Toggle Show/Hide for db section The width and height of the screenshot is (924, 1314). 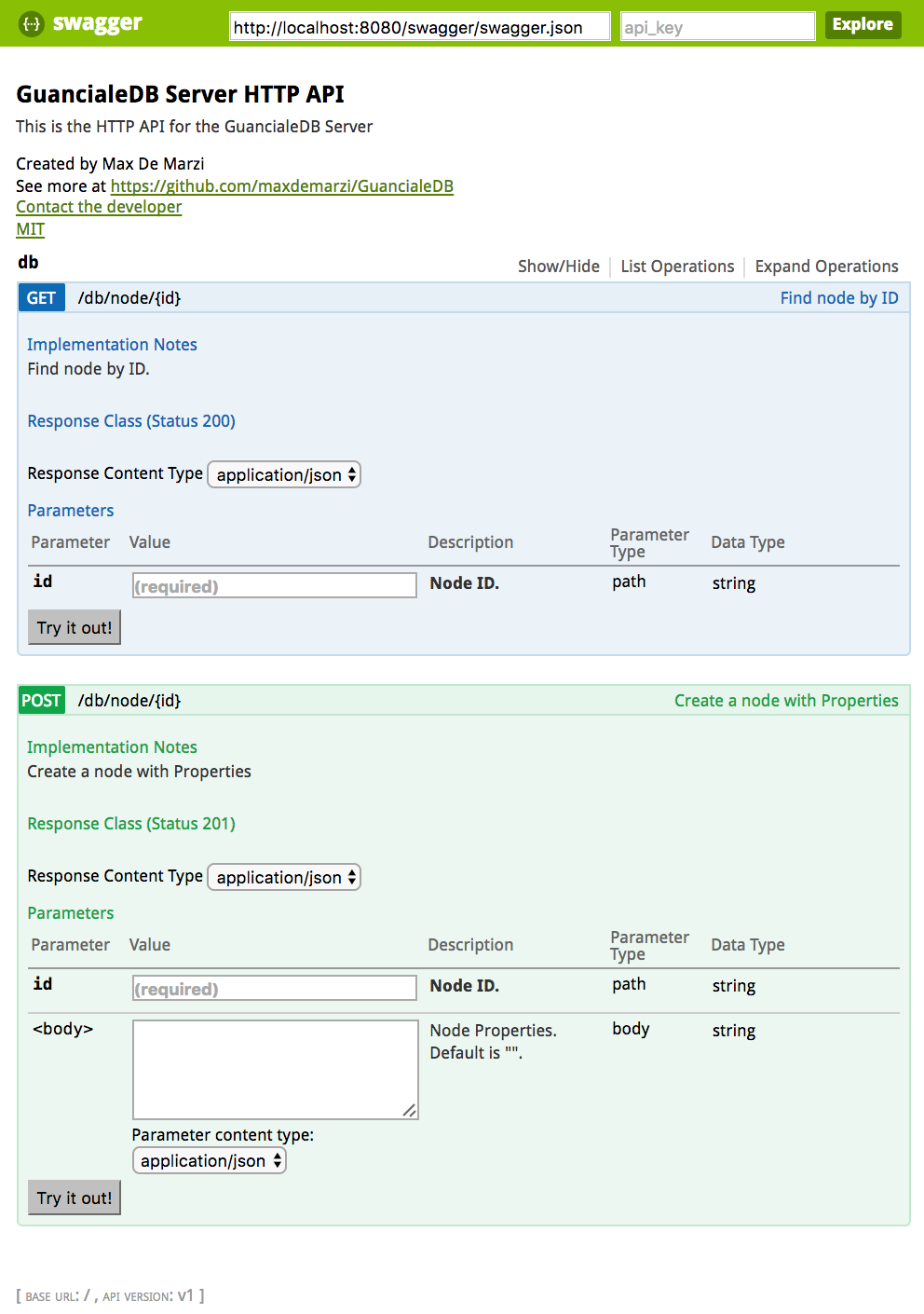558,267
